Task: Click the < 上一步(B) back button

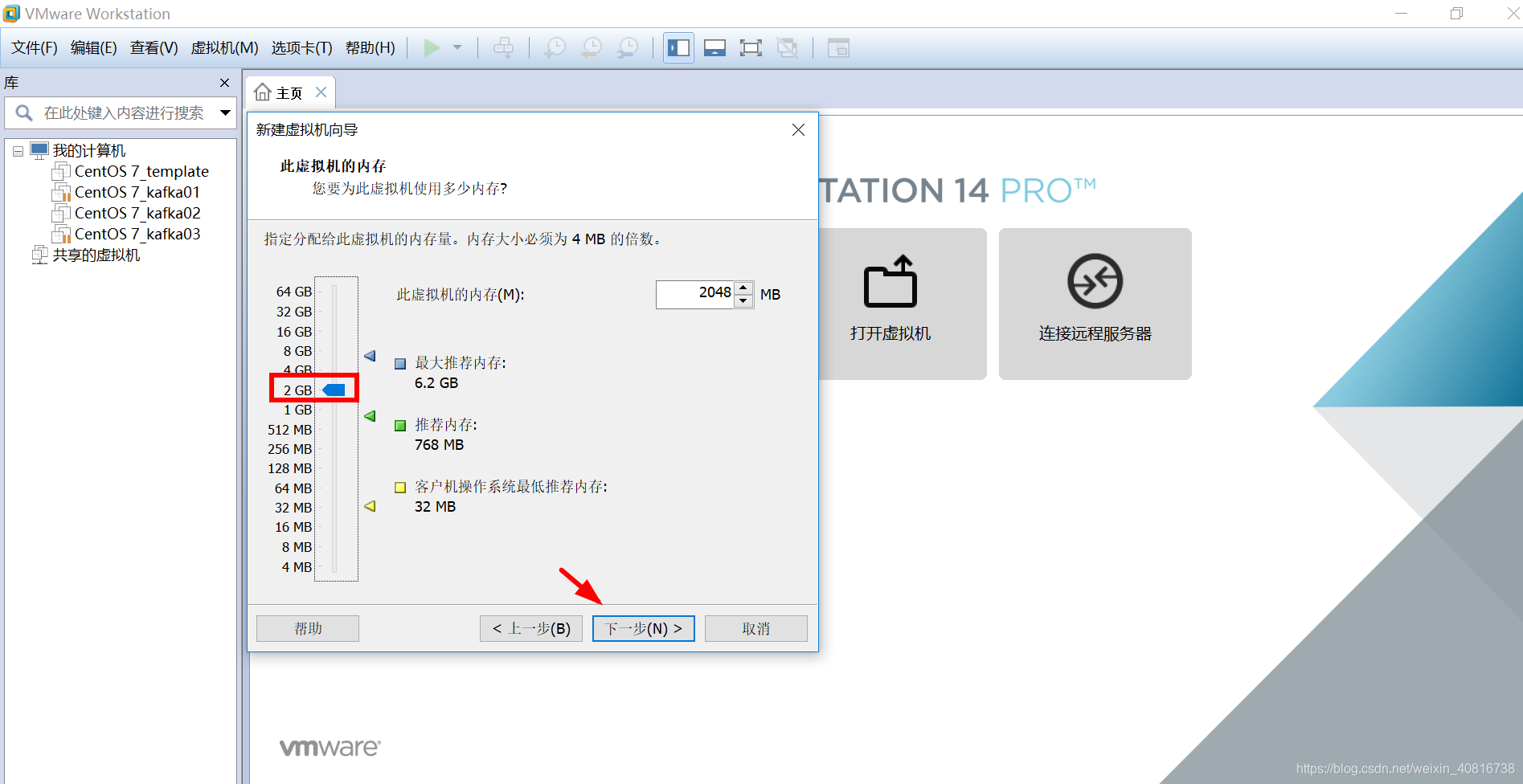Action: 531,628
